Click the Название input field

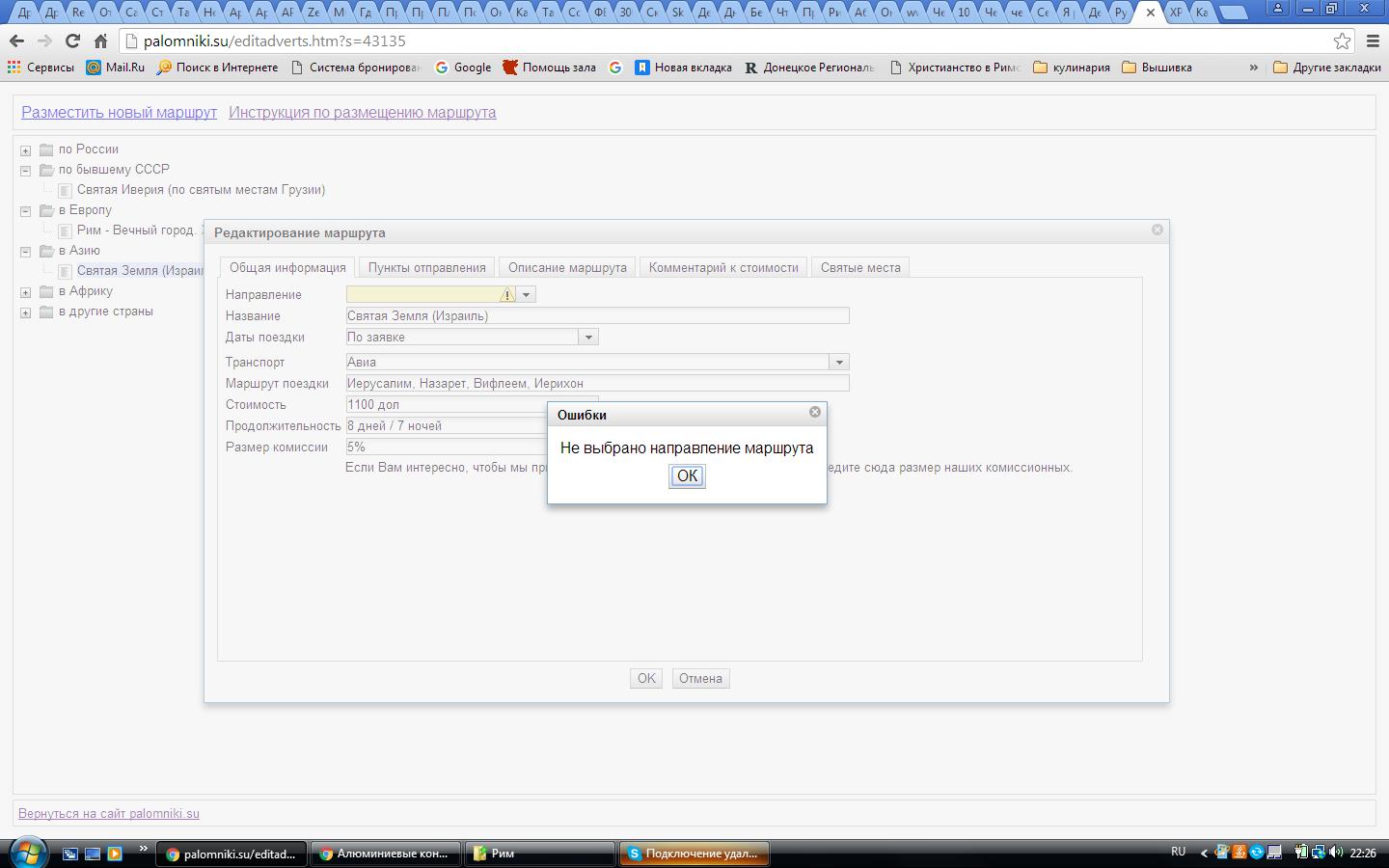597,316
